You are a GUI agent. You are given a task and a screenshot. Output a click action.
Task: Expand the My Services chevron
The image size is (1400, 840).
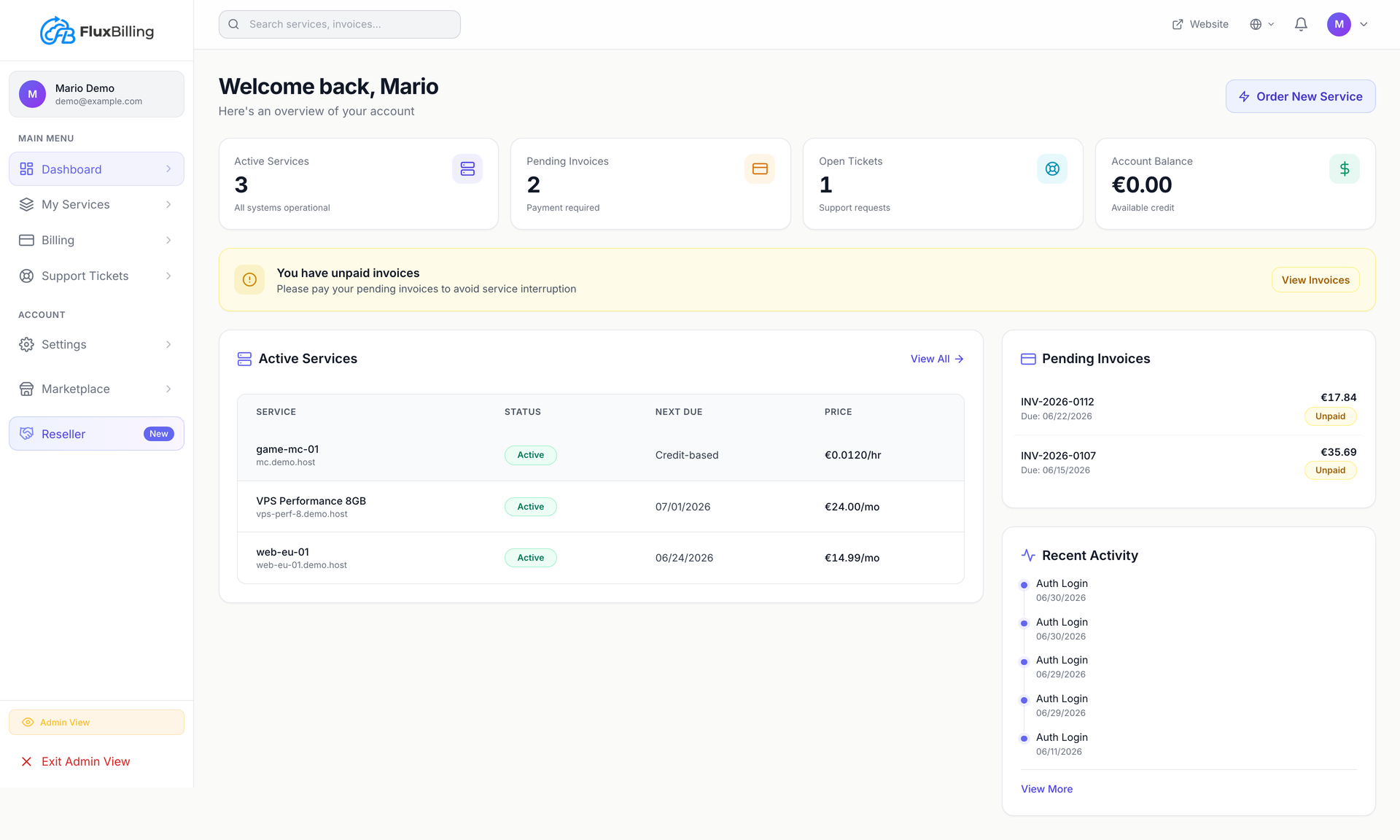point(168,204)
